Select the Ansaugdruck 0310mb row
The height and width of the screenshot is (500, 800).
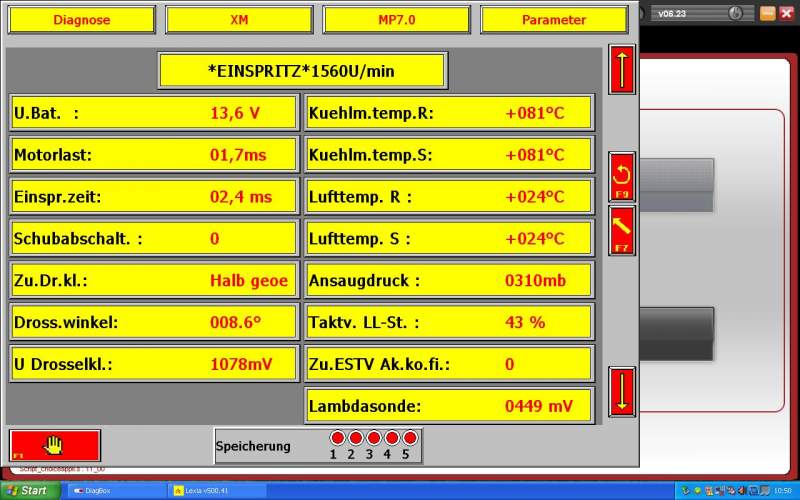click(x=449, y=280)
